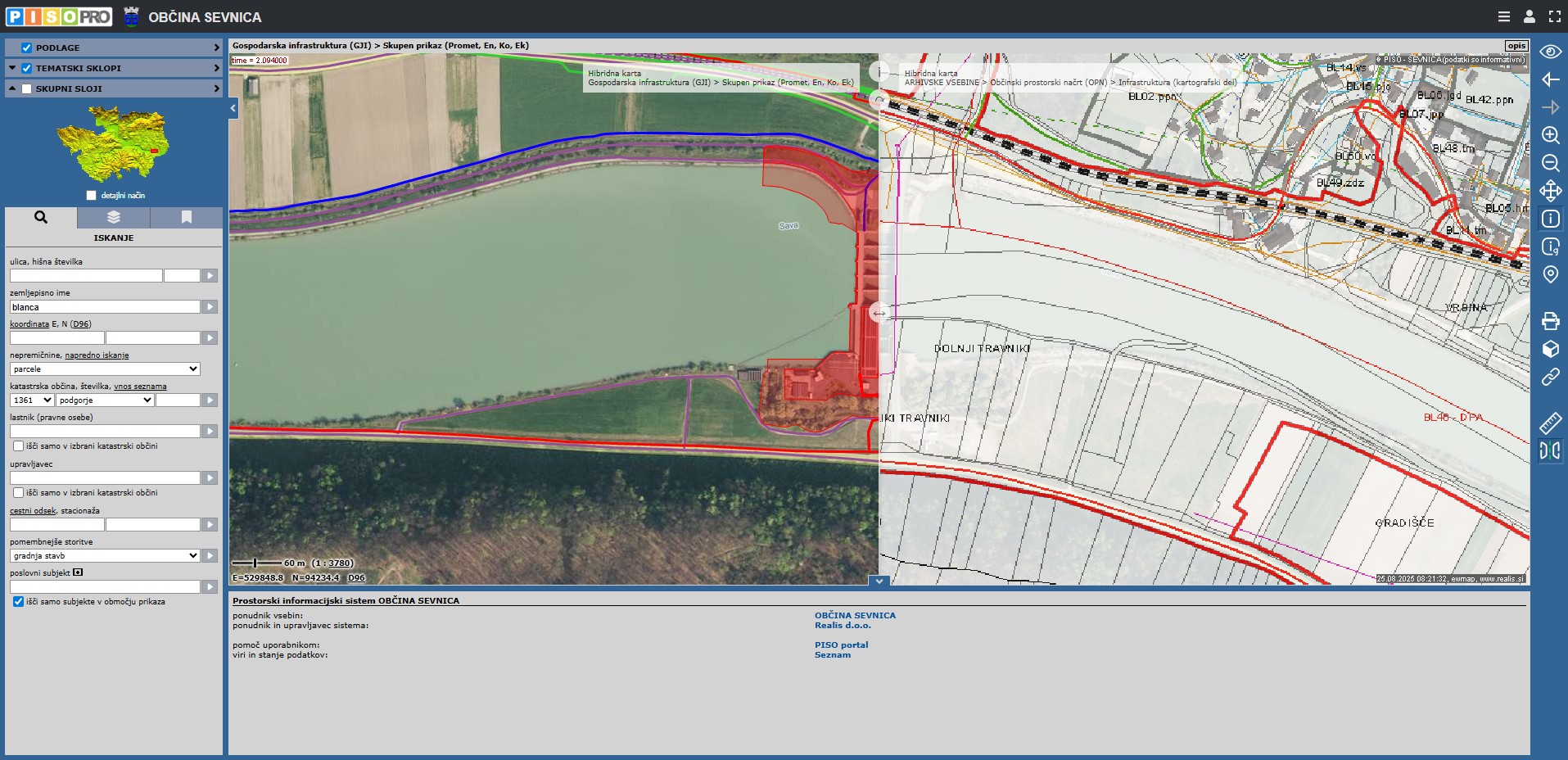Uncheck the PODLAGE checkbox
Viewport: 1568px width, 760px height.
coord(26,47)
